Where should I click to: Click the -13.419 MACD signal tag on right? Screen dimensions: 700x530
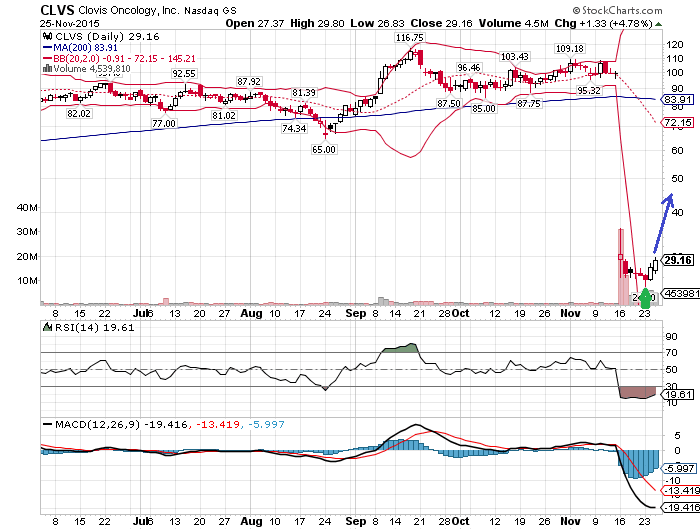tap(680, 491)
